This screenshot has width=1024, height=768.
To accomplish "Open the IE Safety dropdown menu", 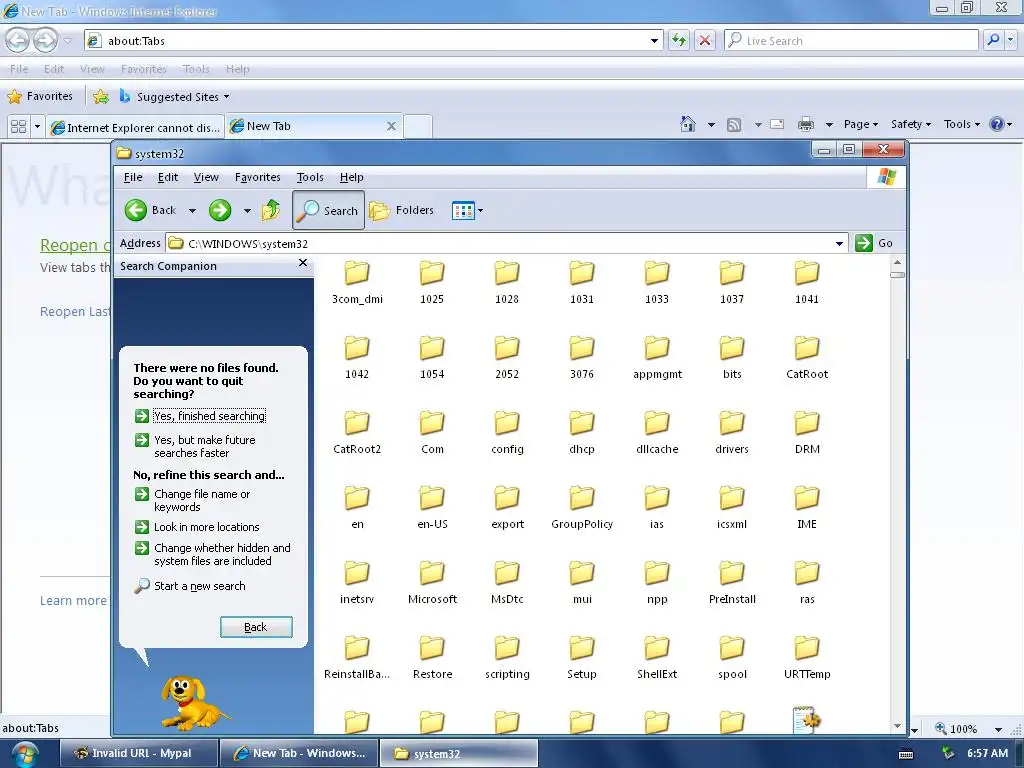I will 911,124.
